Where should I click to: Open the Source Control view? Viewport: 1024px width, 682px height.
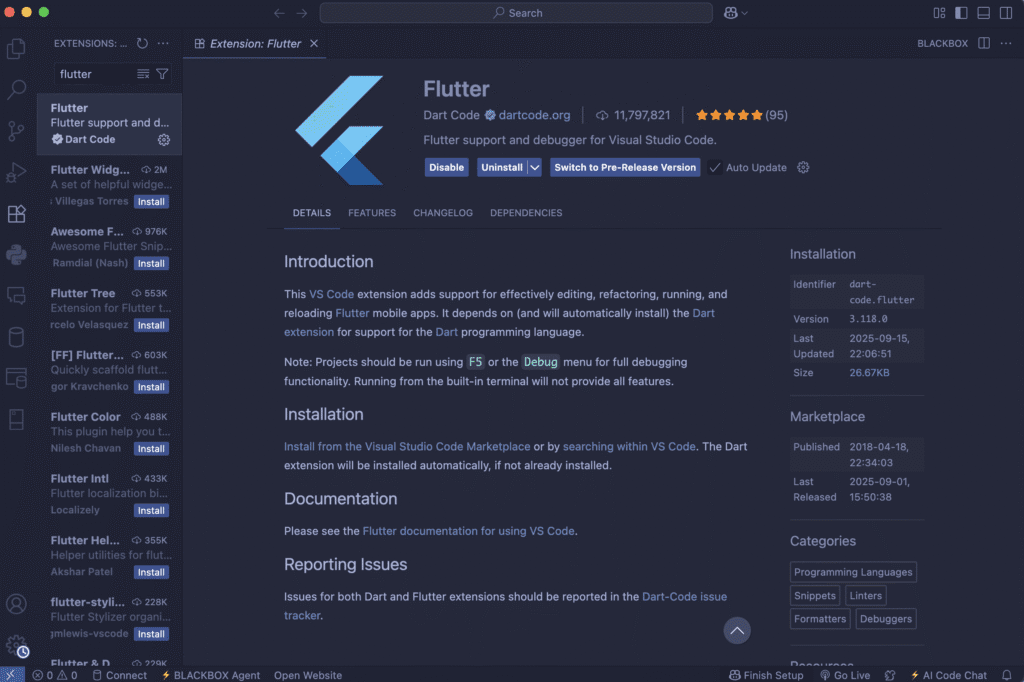[x=16, y=131]
